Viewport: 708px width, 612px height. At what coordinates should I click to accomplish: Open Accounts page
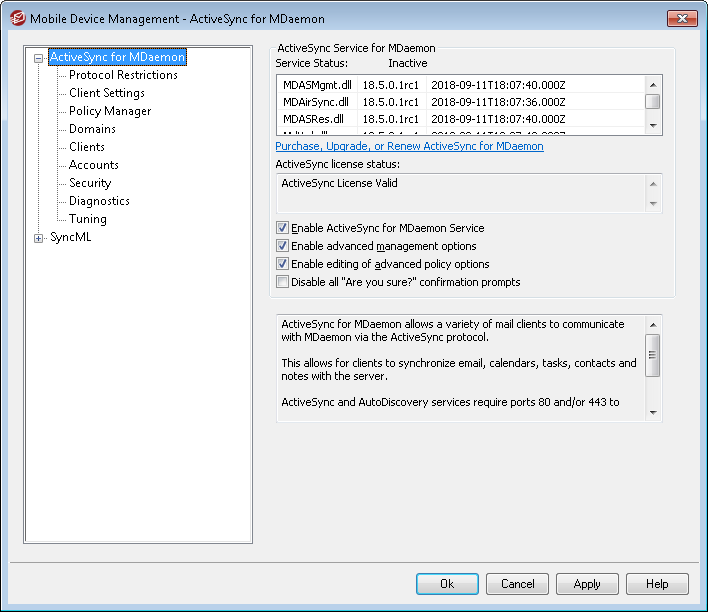click(x=94, y=165)
